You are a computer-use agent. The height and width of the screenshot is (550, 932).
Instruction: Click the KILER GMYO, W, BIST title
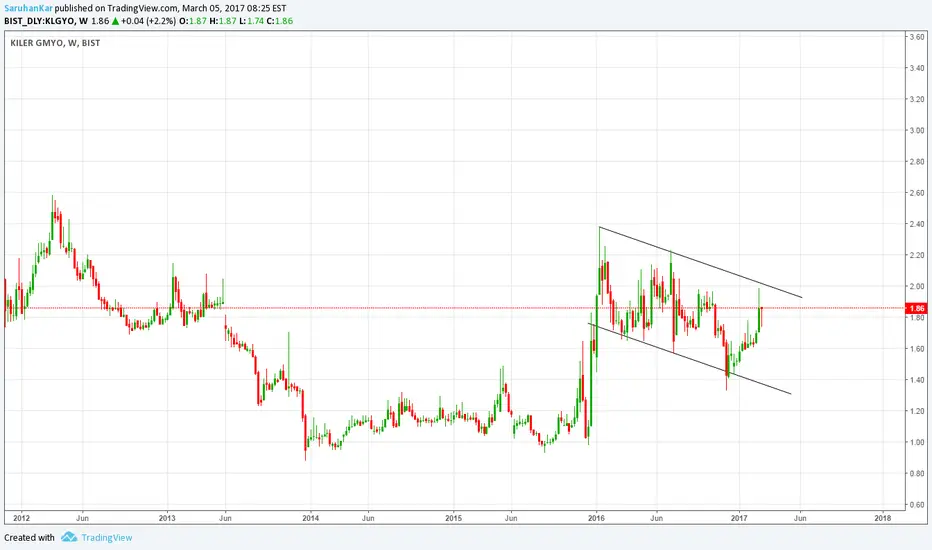(x=55, y=43)
